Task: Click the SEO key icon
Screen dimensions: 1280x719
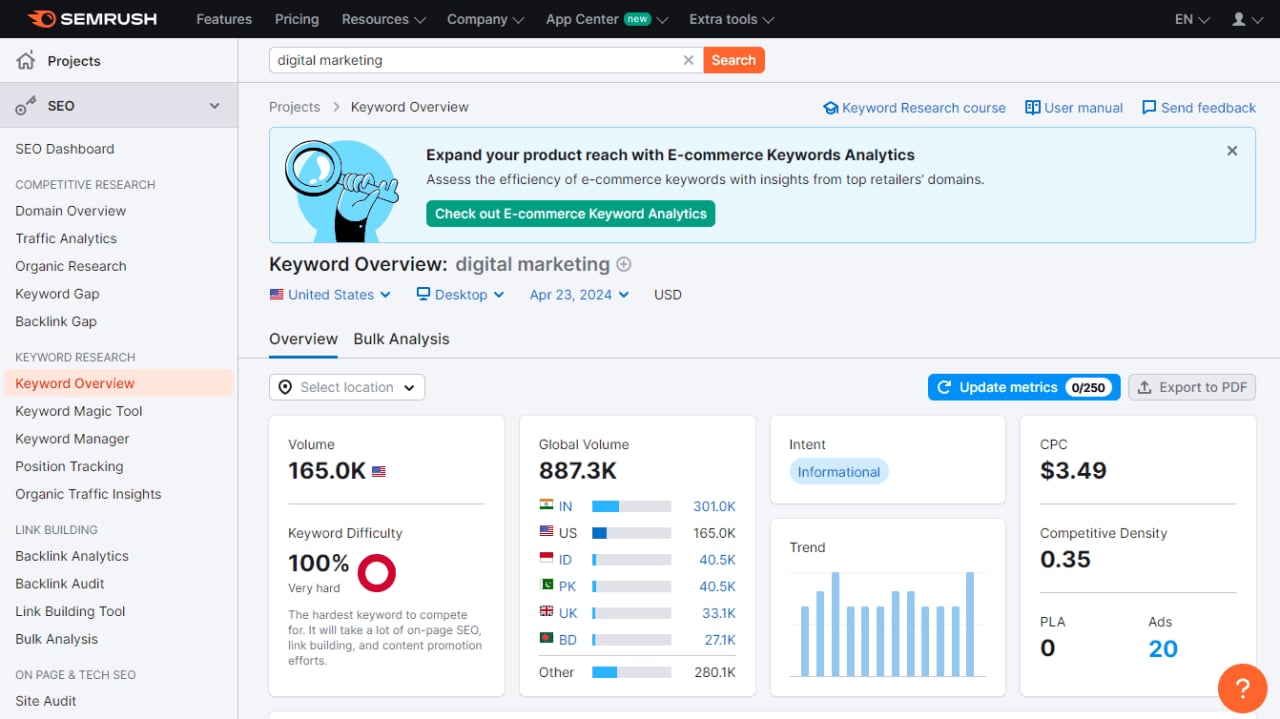Action: click(x=26, y=106)
